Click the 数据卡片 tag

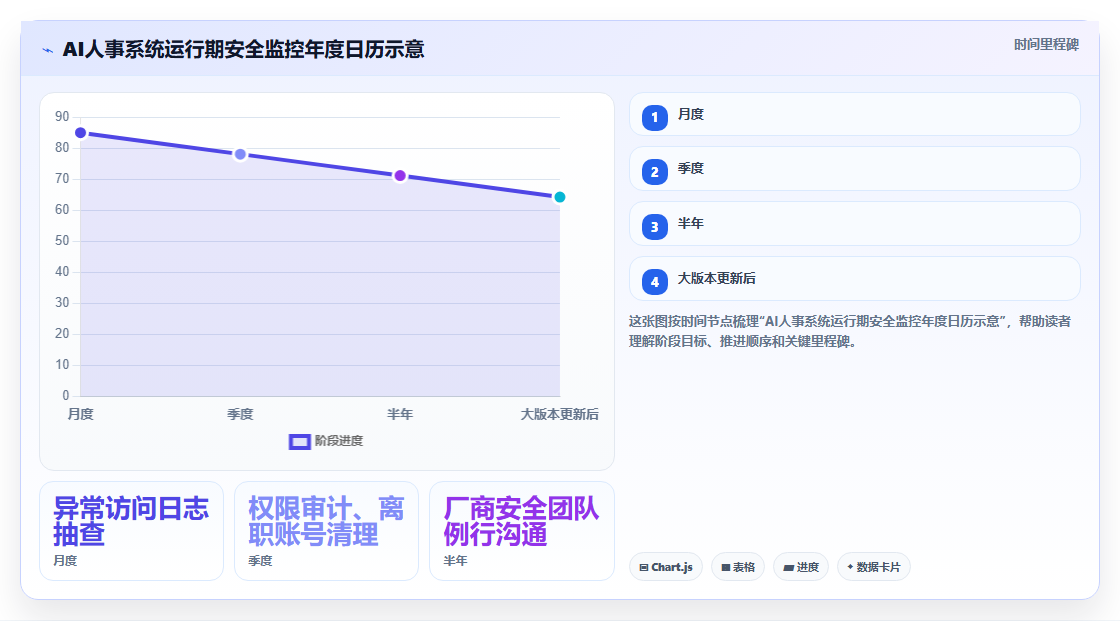pos(874,567)
